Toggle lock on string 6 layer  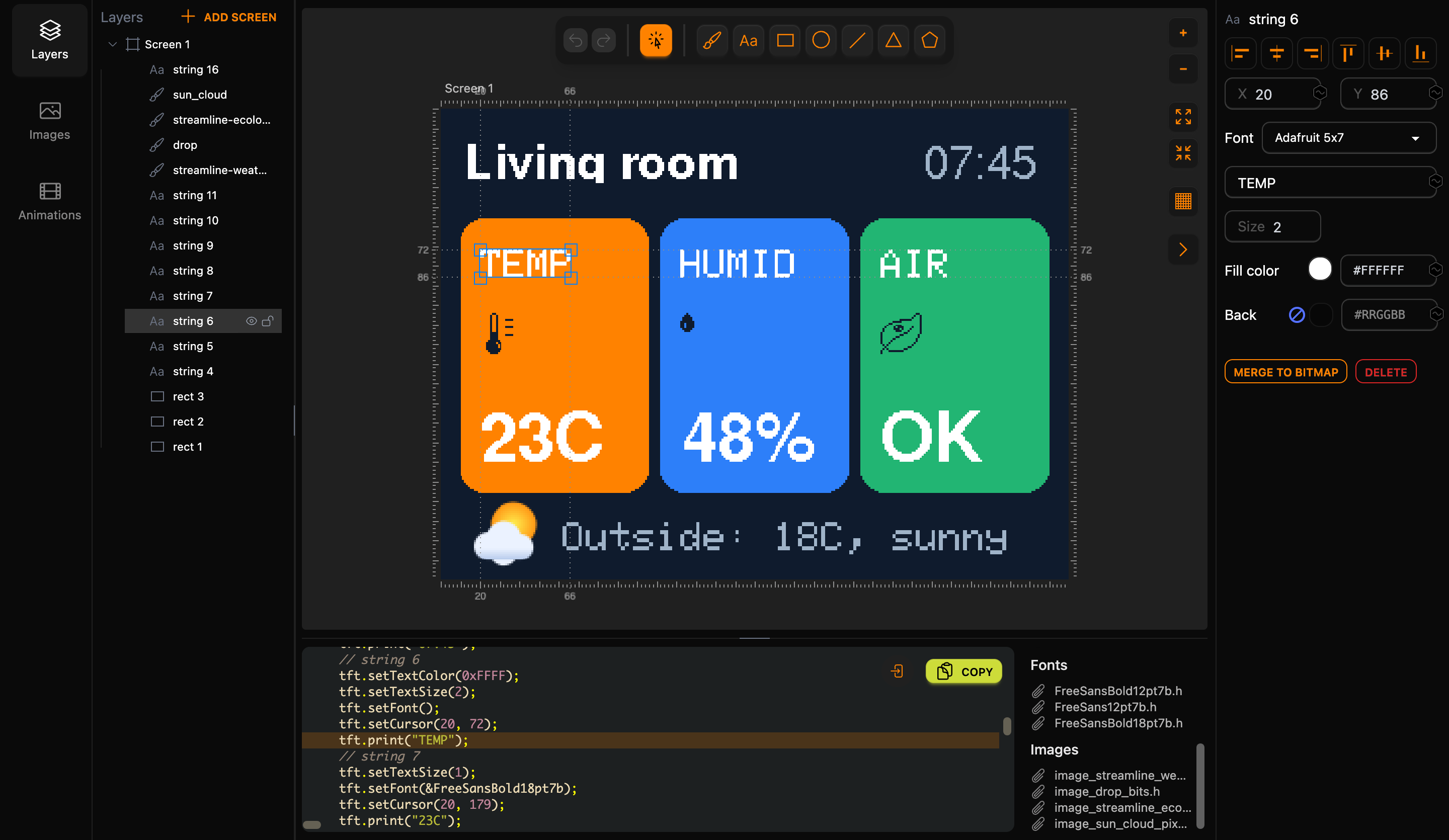click(x=267, y=321)
